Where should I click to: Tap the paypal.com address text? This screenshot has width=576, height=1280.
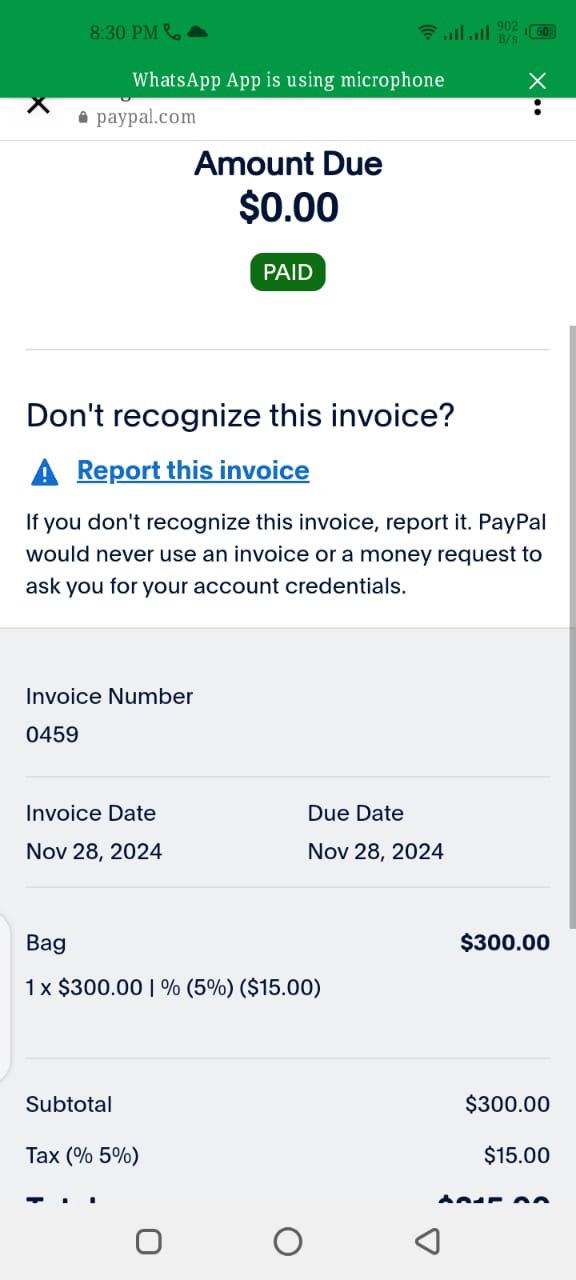(146, 117)
